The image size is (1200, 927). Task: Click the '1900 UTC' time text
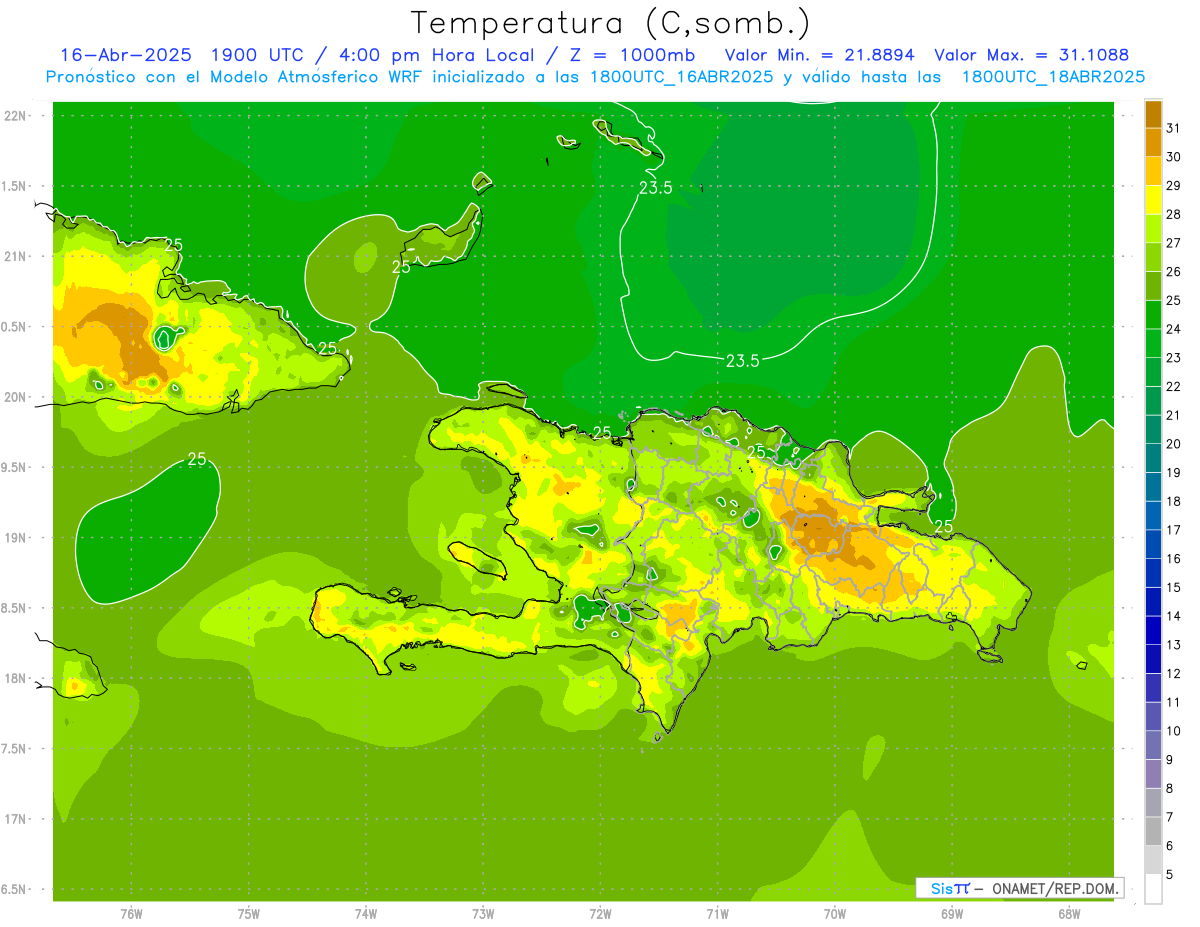(259, 54)
